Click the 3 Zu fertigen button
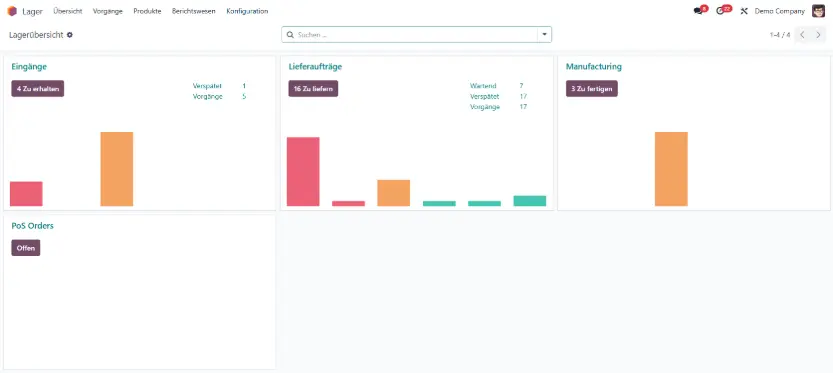The height and width of the screenshot is (373, 833). 592,89
